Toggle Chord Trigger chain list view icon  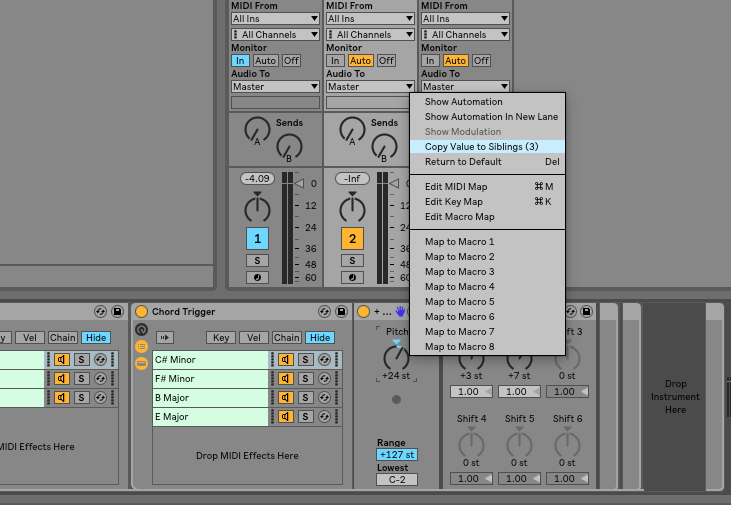pyautogui.click(x=141, y=346)
